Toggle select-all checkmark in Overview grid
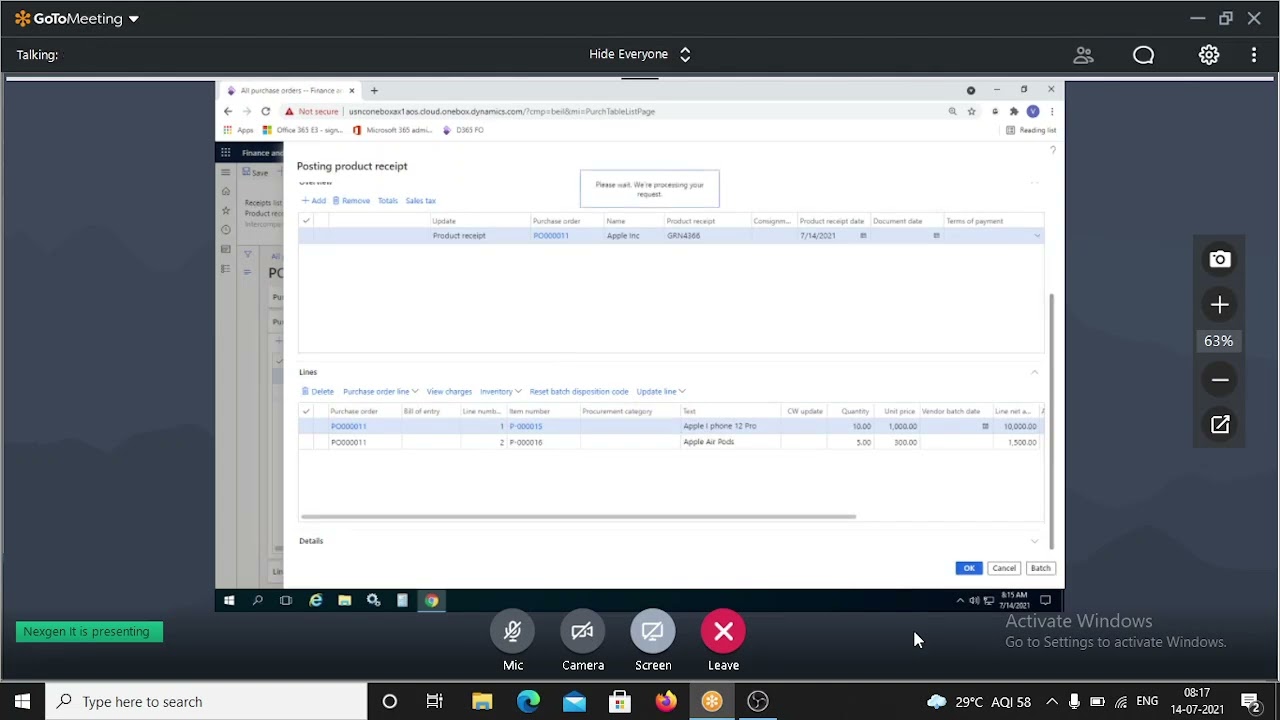 pos(306,221)
